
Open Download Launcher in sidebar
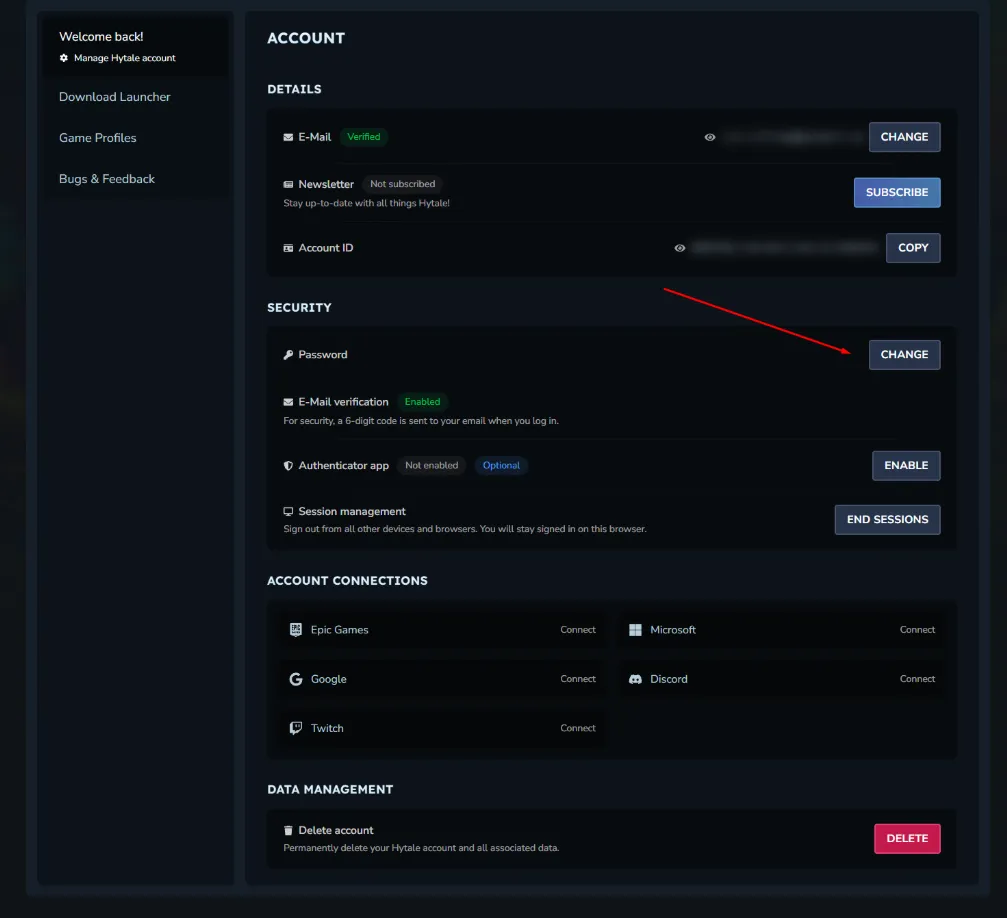(x=115, y=97)
